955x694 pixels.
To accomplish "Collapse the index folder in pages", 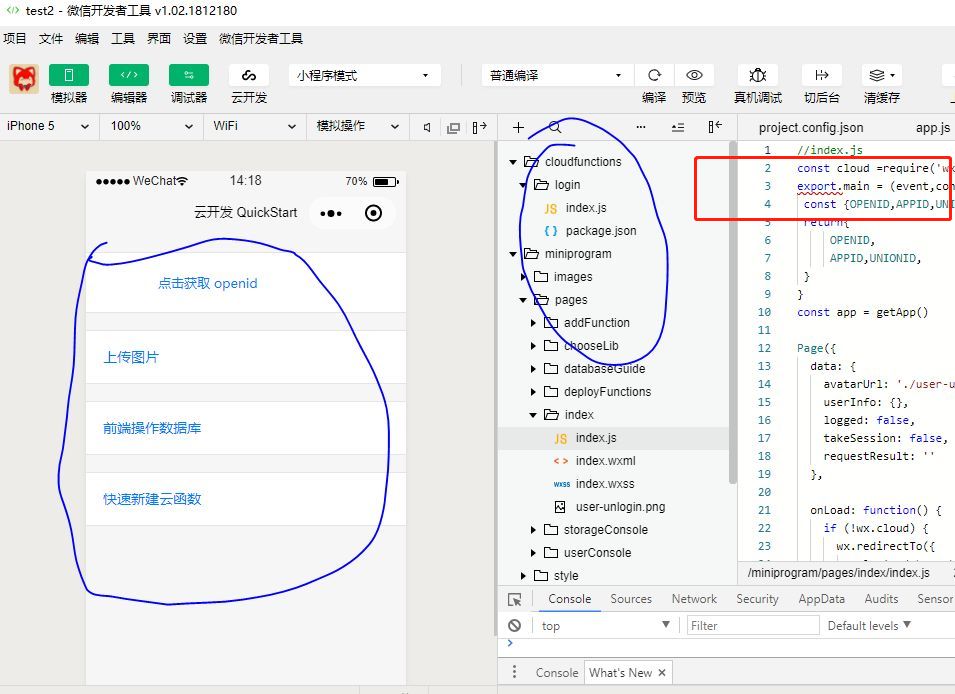I will pos(533,415).
